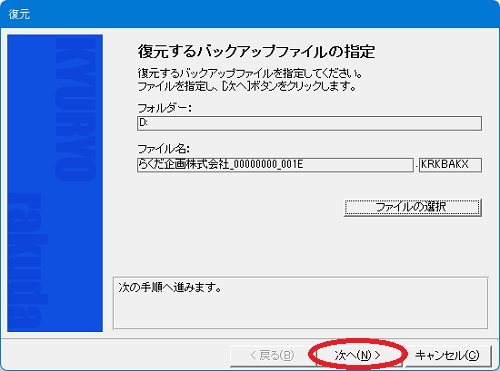Click the フォルダー: label
This screenshot has width=500, height=371.
click(x=165, y=108)
